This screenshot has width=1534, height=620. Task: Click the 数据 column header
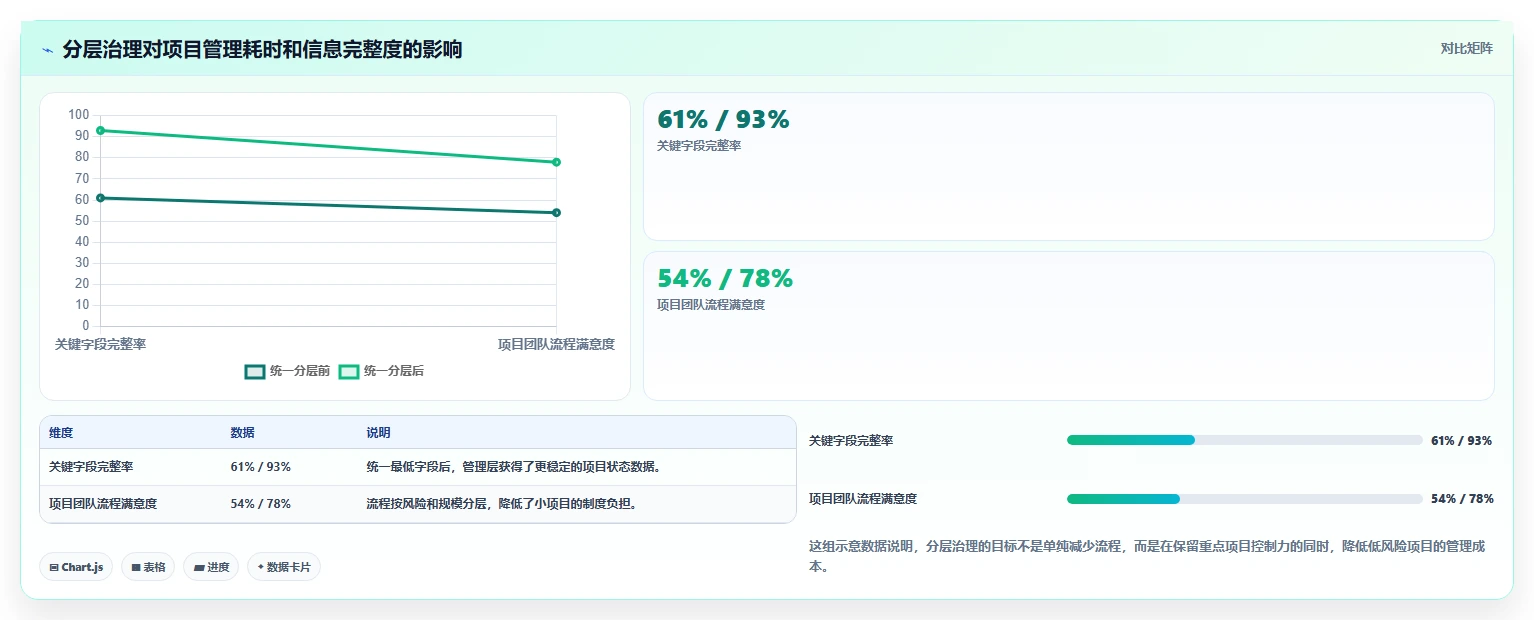(242, 433)
